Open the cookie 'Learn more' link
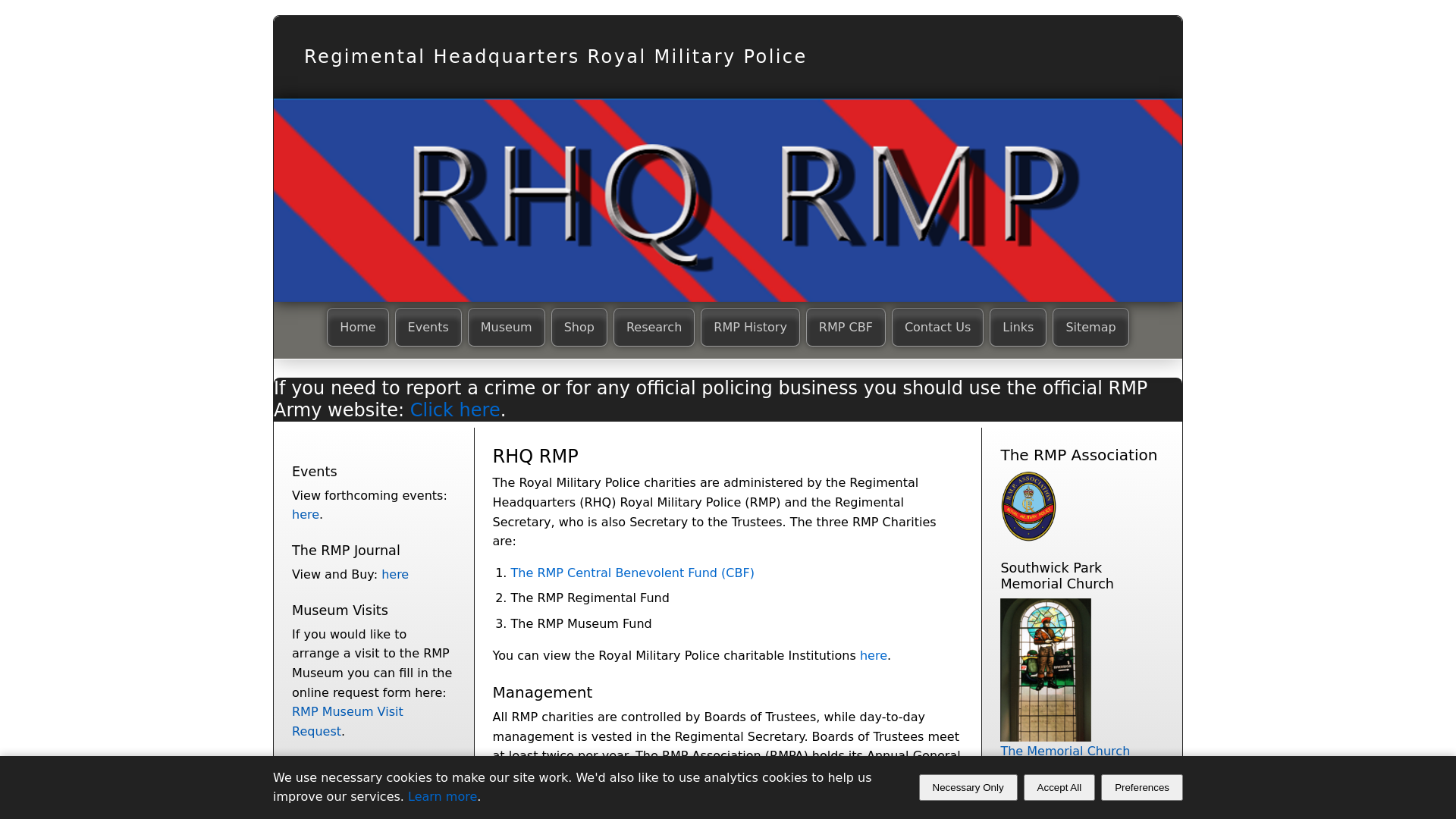This screenshot has height=819, width=1456. coord(442,797)
